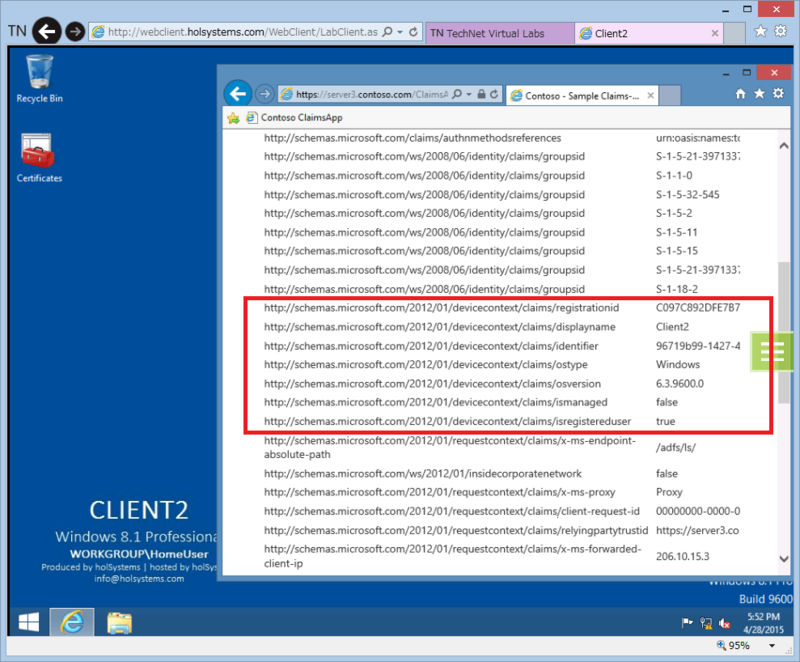Screen dimensions: 800x662
Task: Select displayname claim row text
Action: tap(439, 327)
